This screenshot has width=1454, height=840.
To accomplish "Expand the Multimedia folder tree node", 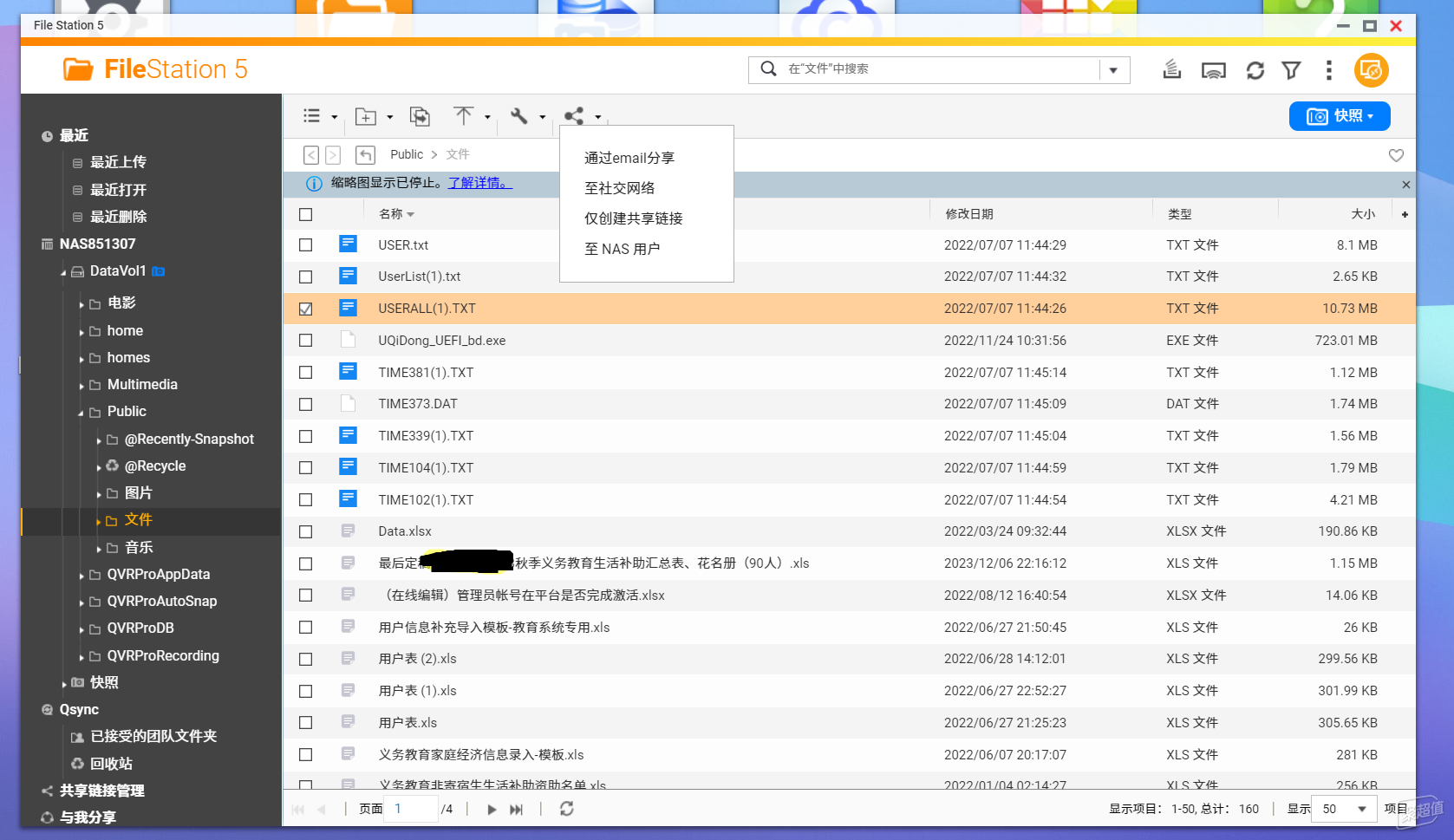I will coord(82,386).
